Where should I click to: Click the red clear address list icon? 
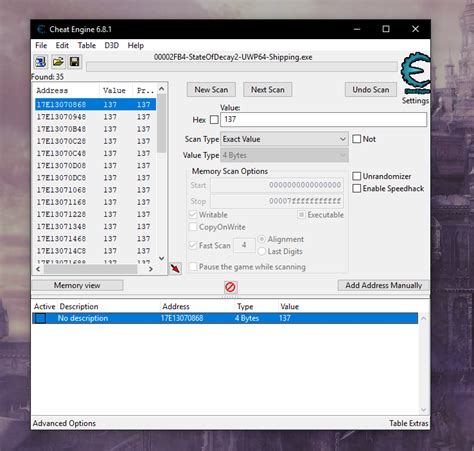[230, 287]
